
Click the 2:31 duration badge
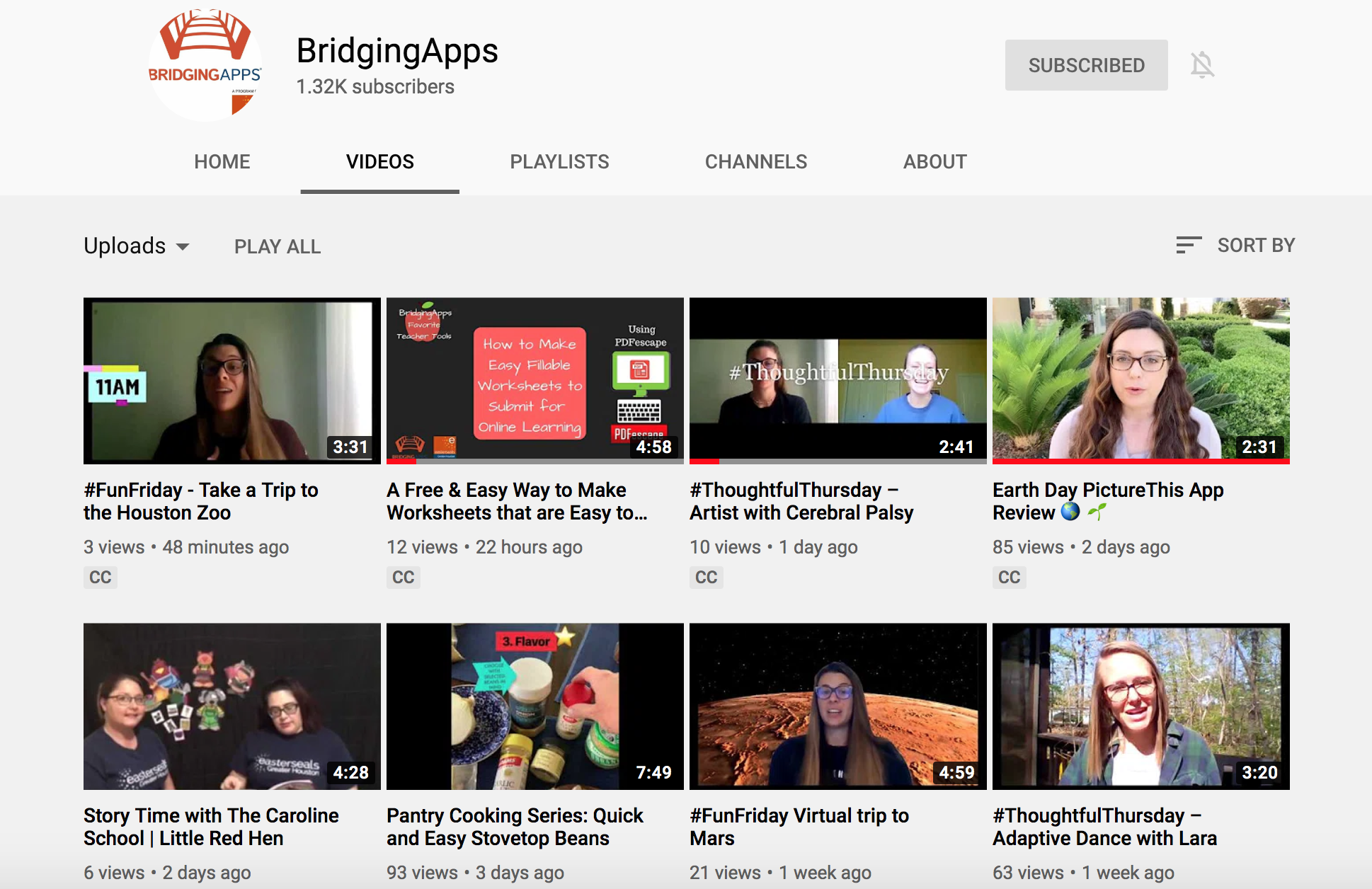pos(1259,447)
